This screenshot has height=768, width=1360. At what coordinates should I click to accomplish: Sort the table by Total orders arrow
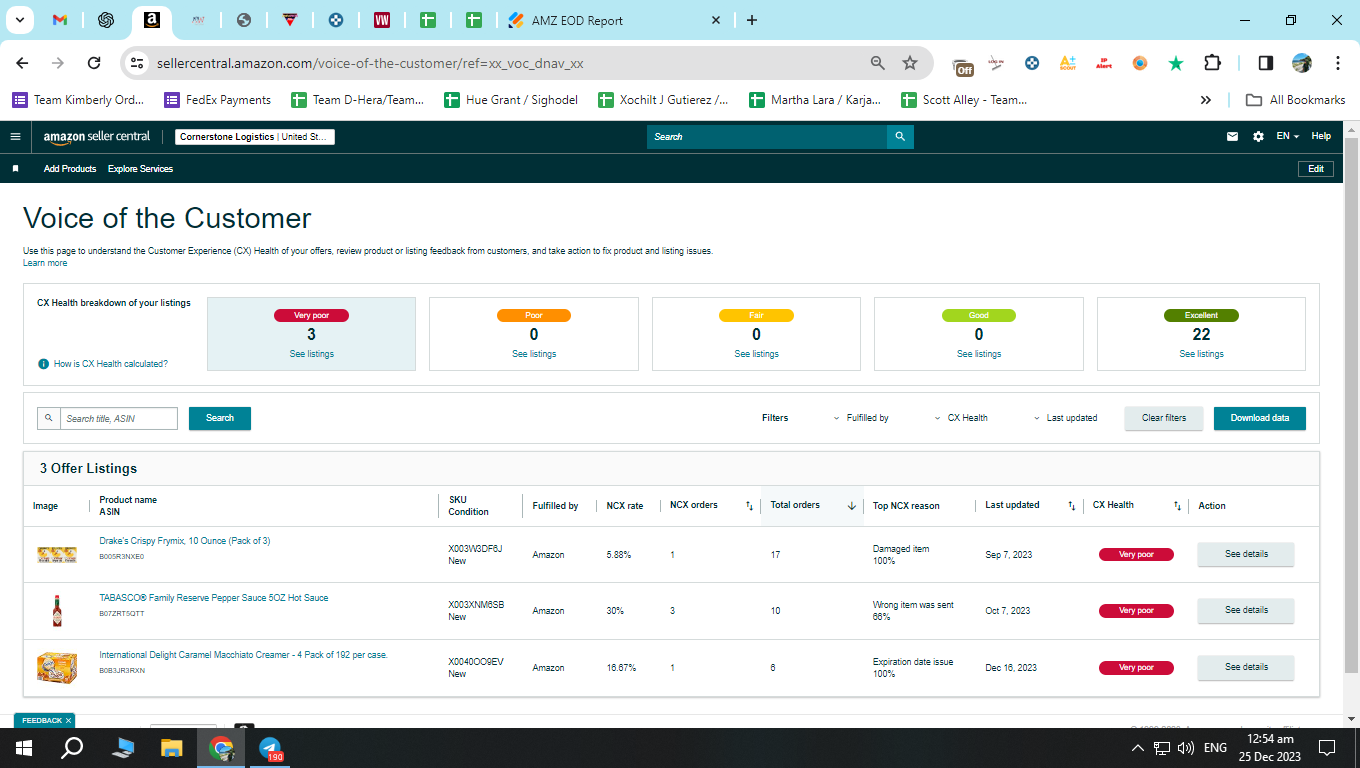click(852, 506)
